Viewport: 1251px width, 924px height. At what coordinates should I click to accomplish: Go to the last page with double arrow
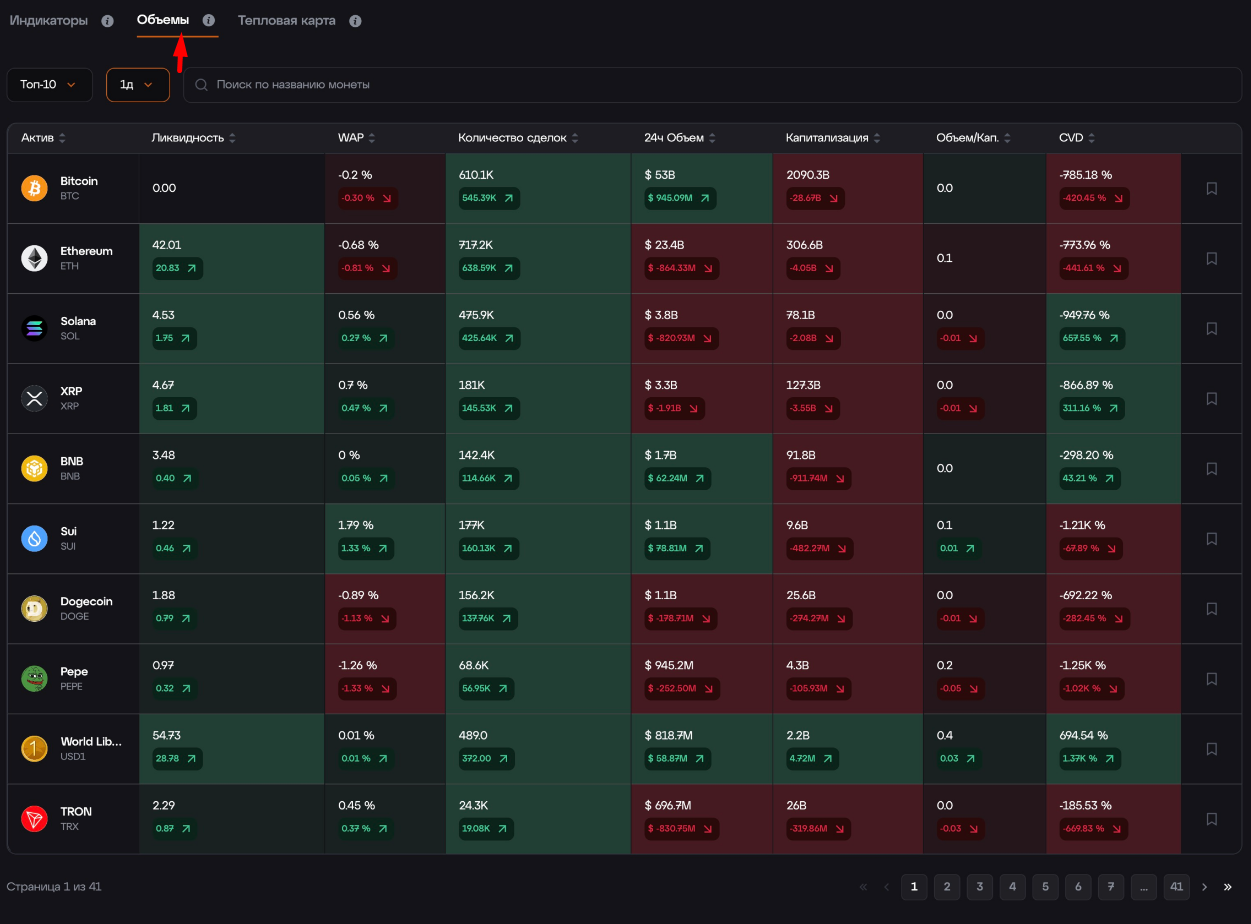1228,886
